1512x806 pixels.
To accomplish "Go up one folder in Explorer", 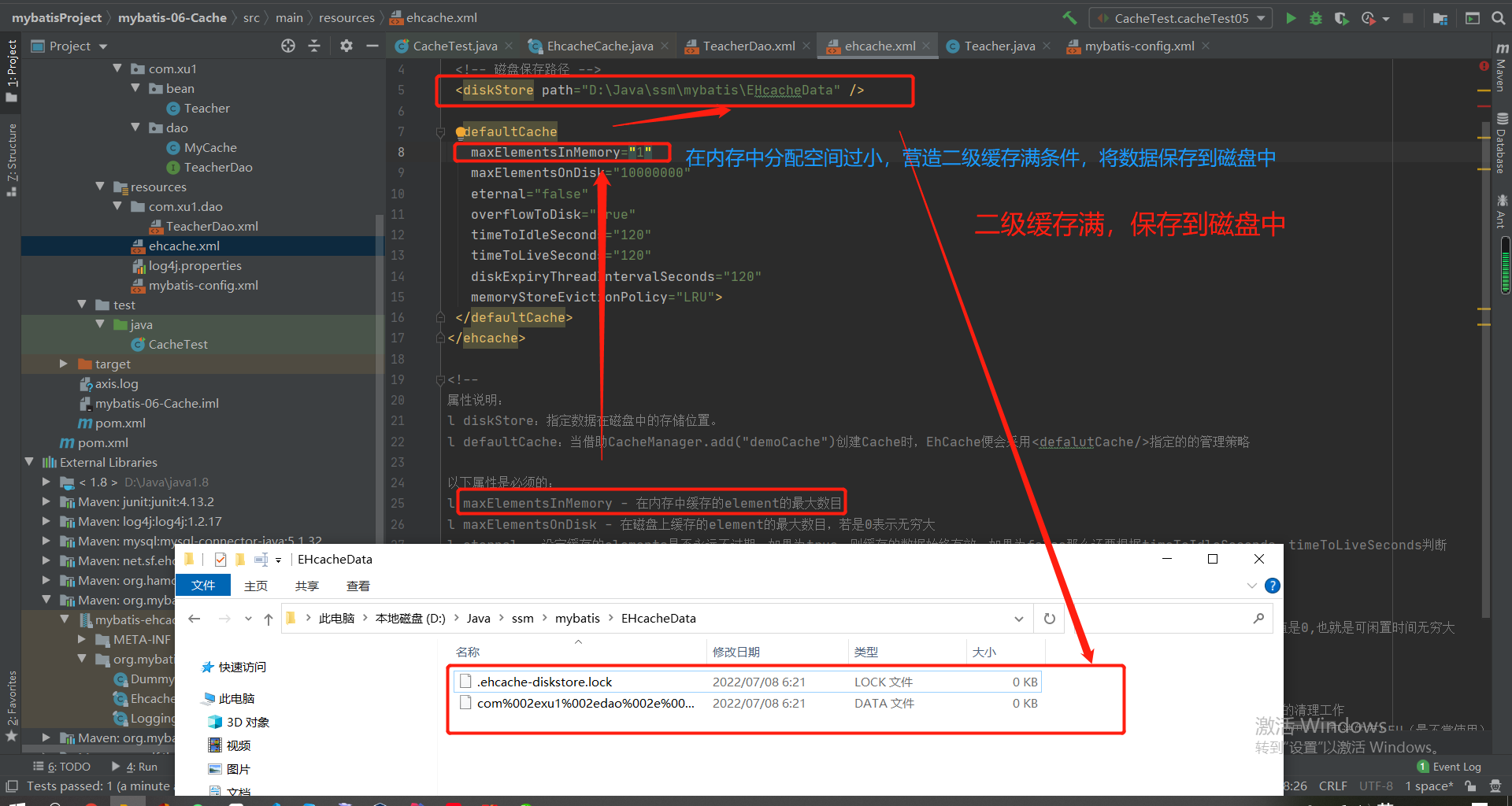I will [269, 619].
